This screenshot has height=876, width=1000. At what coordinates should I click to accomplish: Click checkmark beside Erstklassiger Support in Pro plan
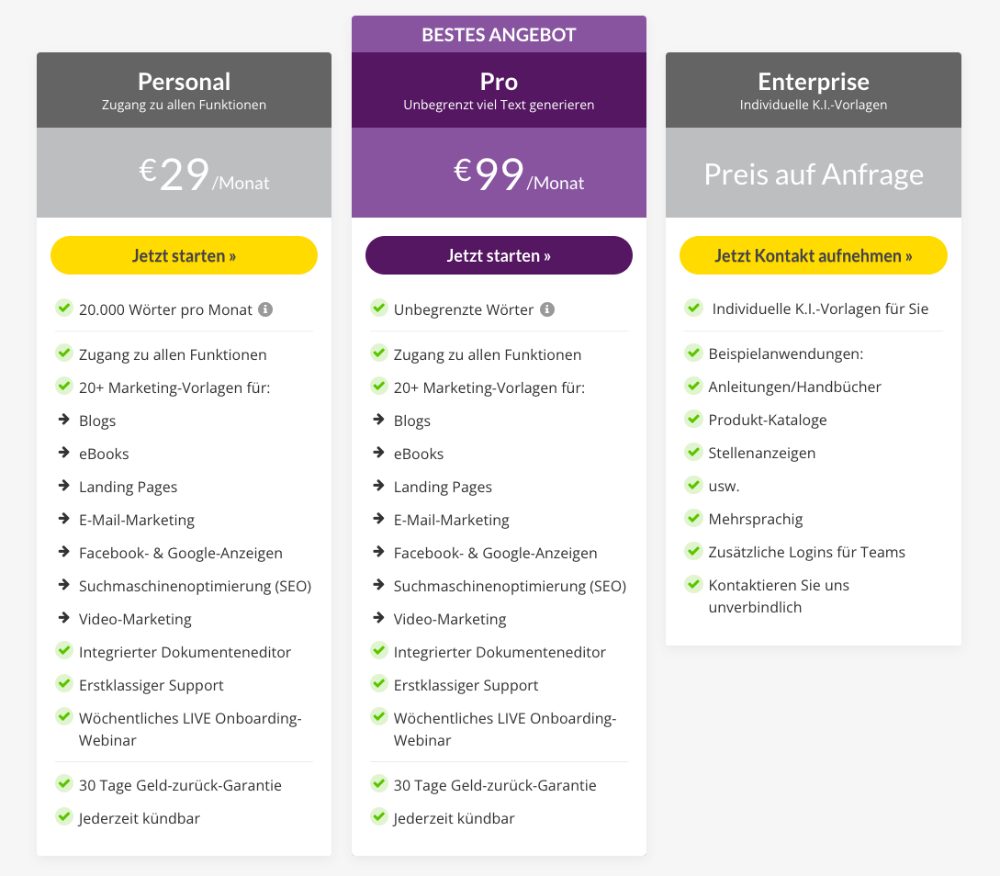click(379, 683)
